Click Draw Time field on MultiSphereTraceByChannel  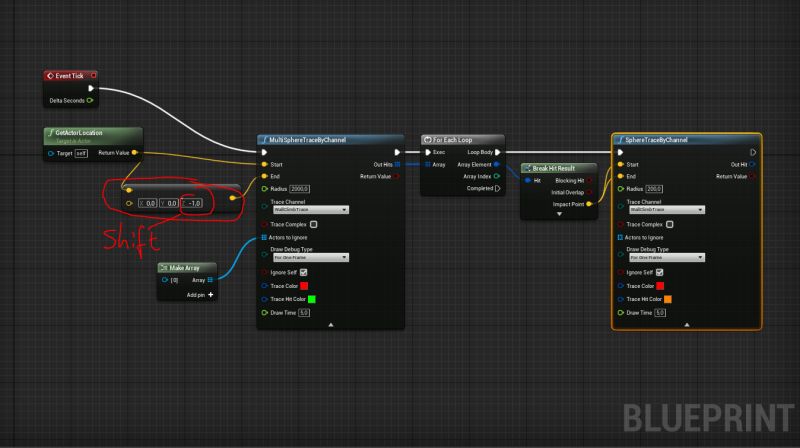click(304, 313)
